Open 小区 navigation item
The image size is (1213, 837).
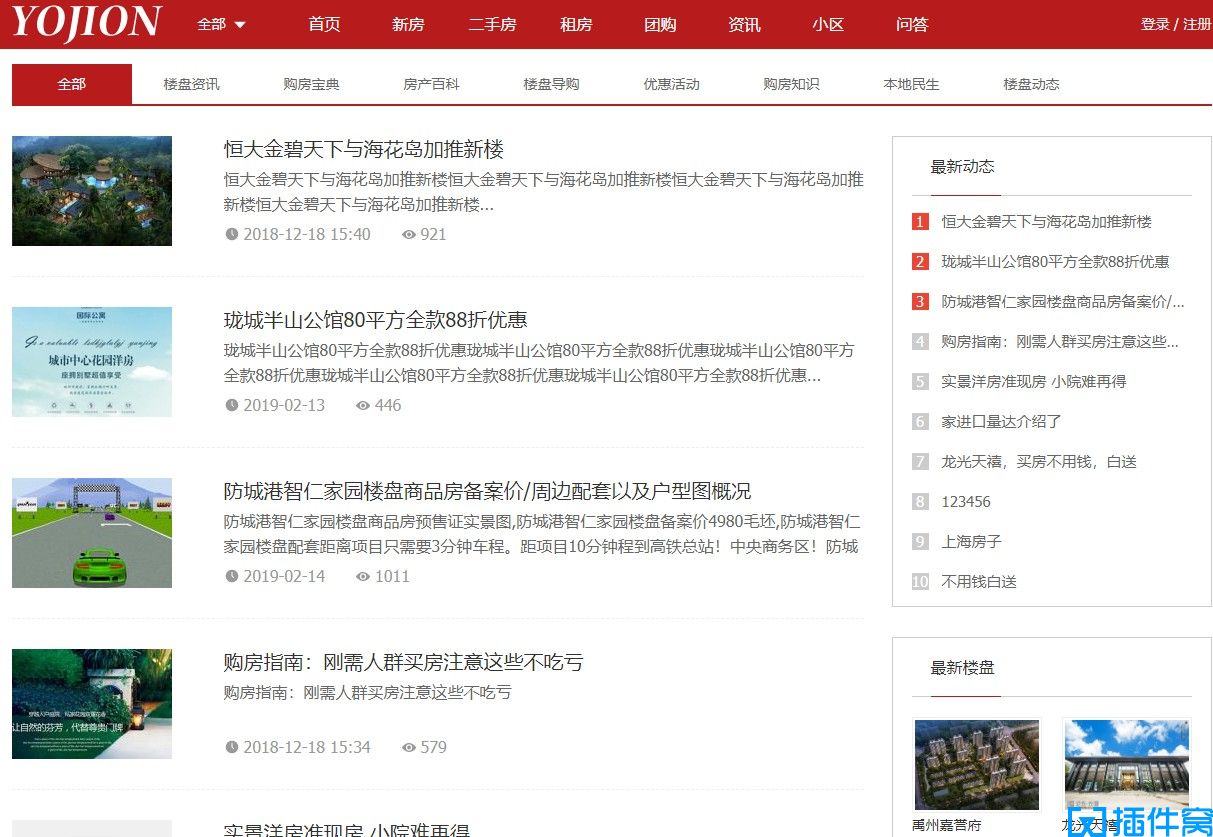(x=828, y=24)
